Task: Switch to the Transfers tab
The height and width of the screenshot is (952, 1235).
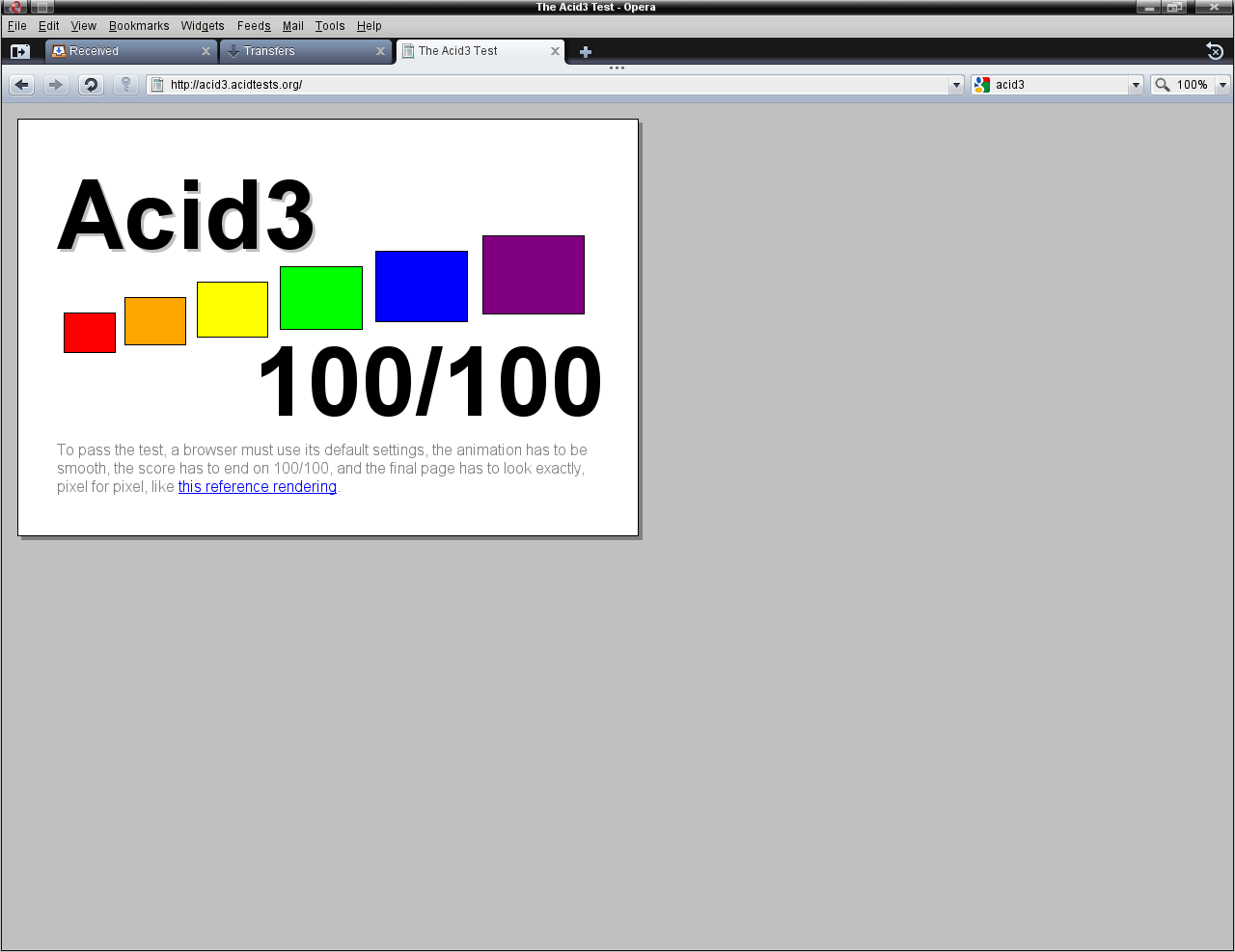Action: click(x=306, y=51)
